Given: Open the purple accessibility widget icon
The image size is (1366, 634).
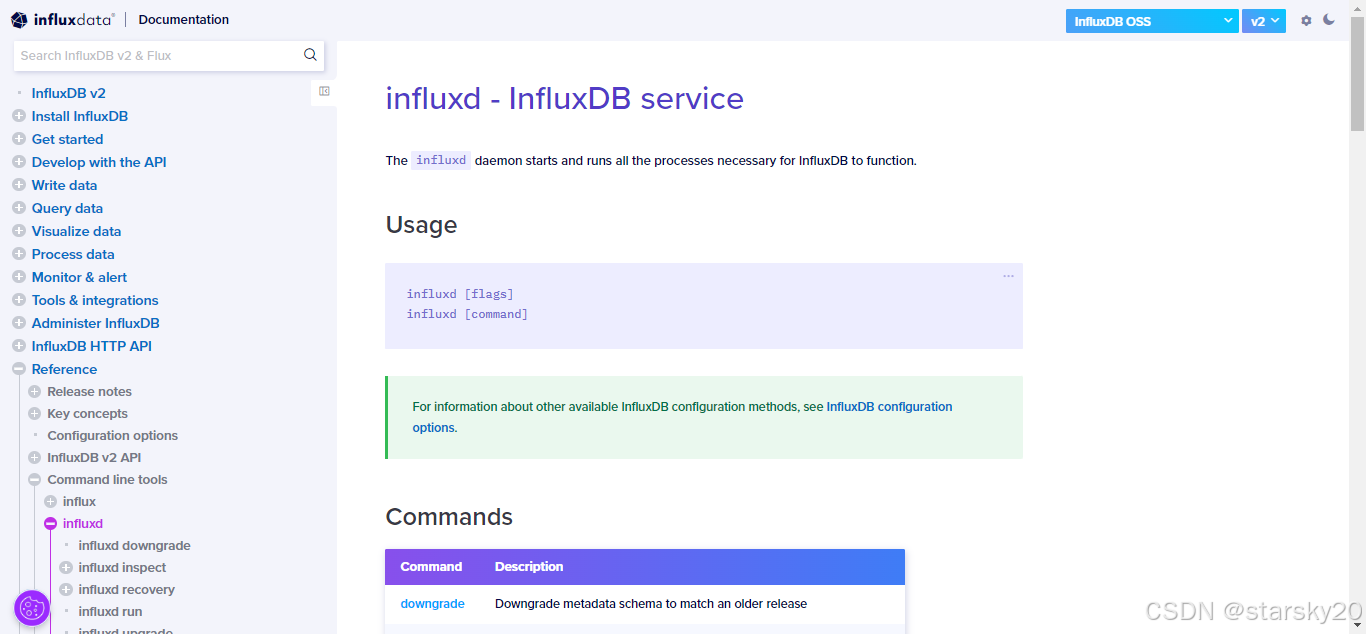Looking at the screenshot, I should [x=31, y=607].
